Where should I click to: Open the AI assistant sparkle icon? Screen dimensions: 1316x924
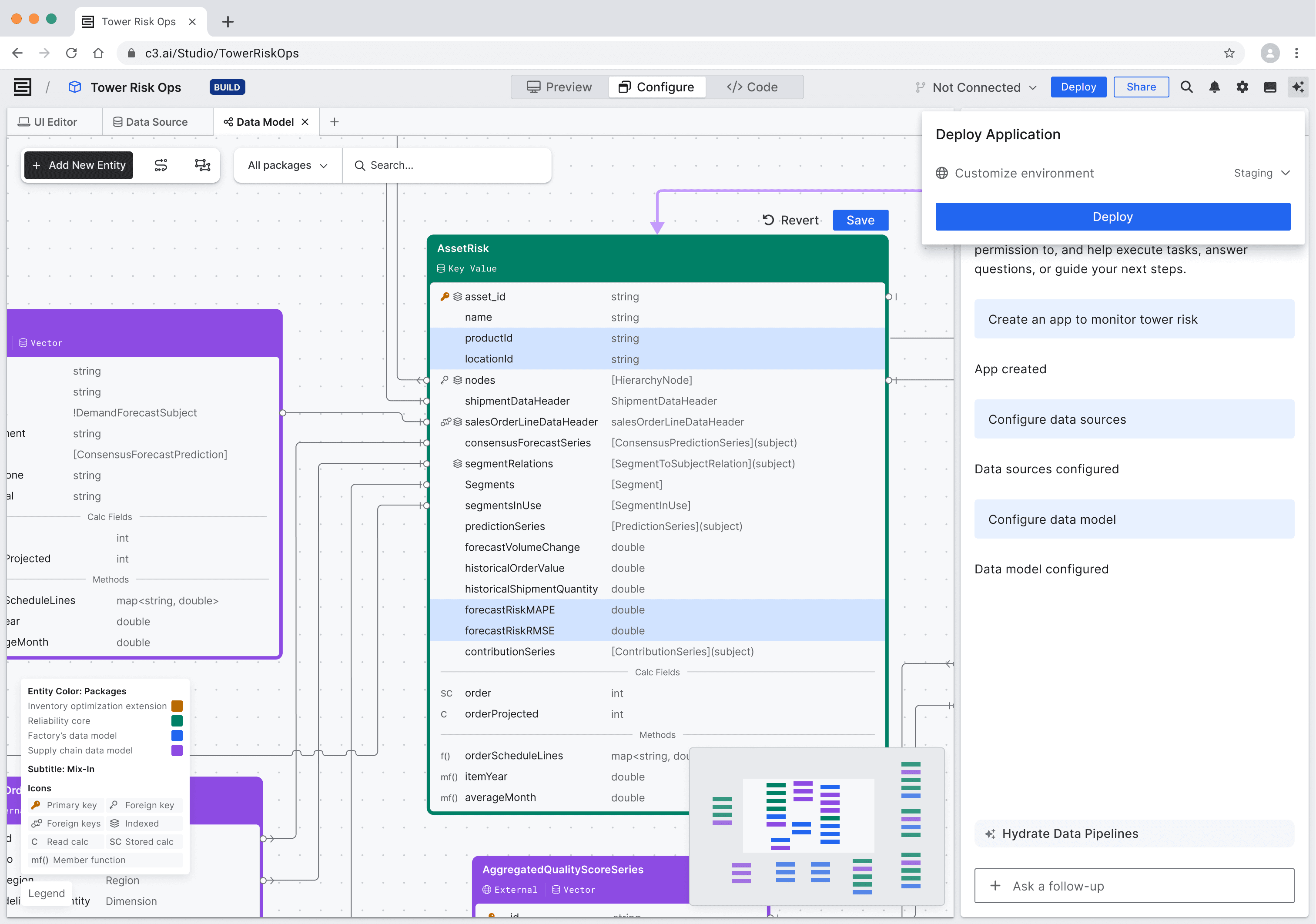click(1298, 87)
